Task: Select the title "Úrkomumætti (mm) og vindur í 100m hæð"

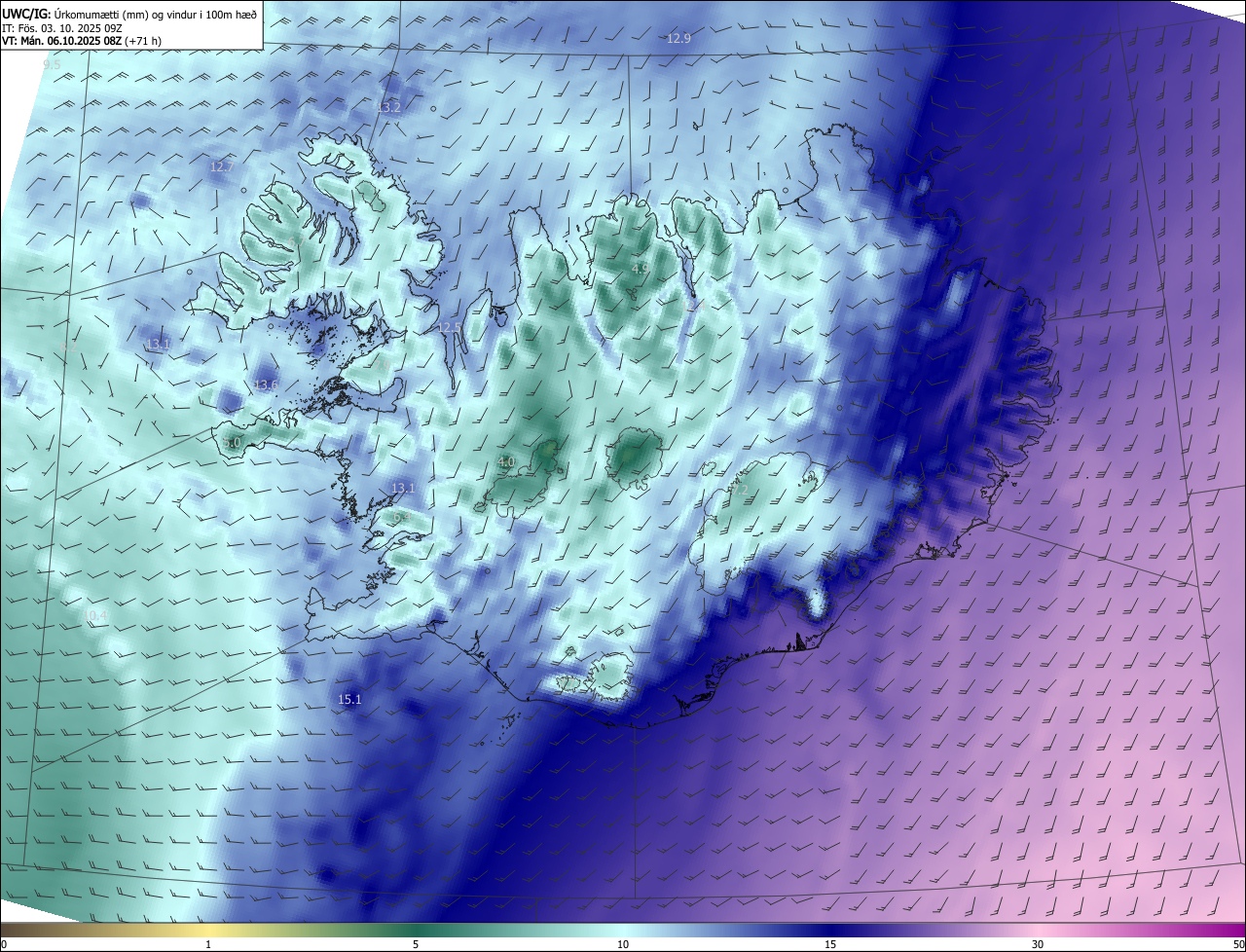Action: 156,14
